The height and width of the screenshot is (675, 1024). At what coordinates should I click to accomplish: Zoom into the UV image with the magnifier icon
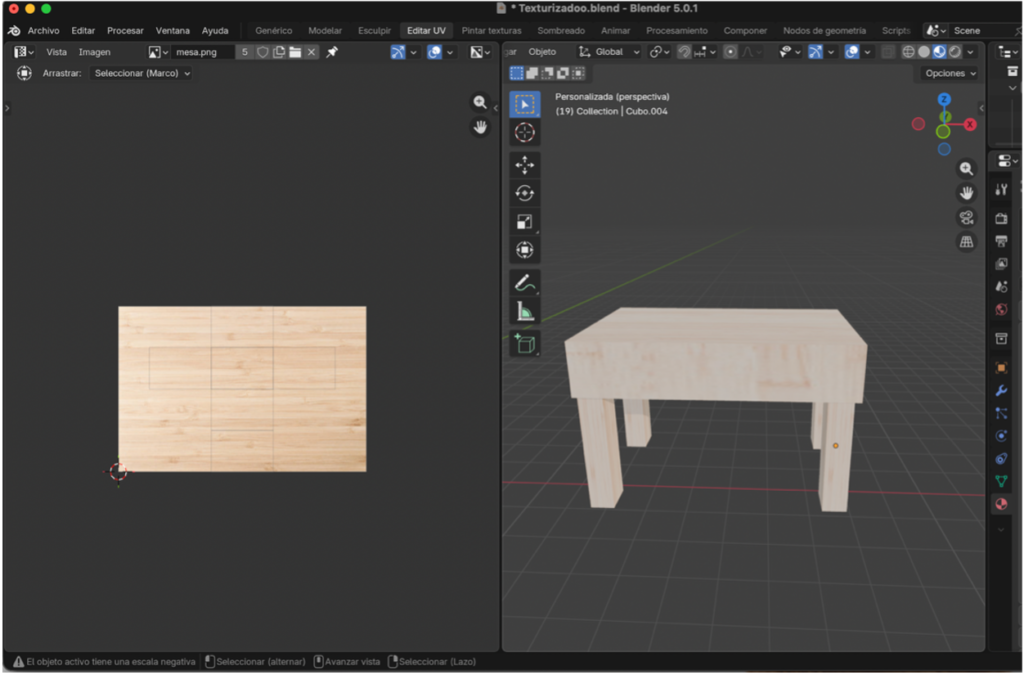click(478, 103)
